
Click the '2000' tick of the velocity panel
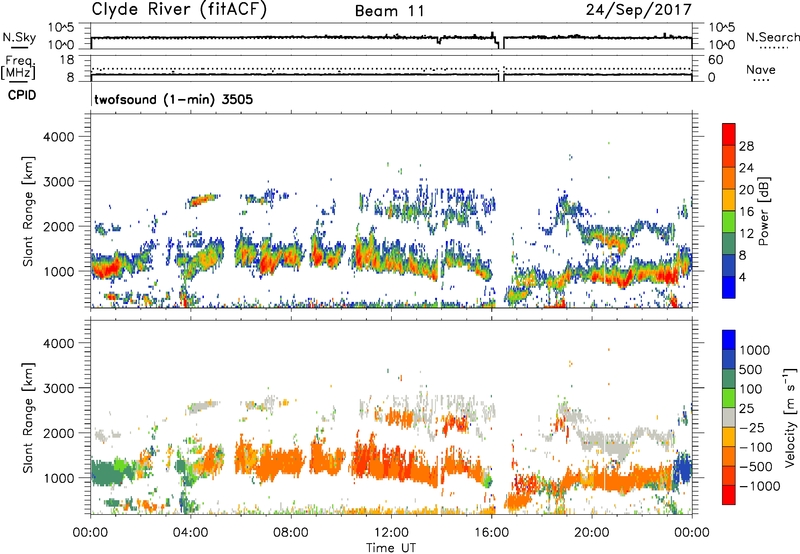coord(59,433)
